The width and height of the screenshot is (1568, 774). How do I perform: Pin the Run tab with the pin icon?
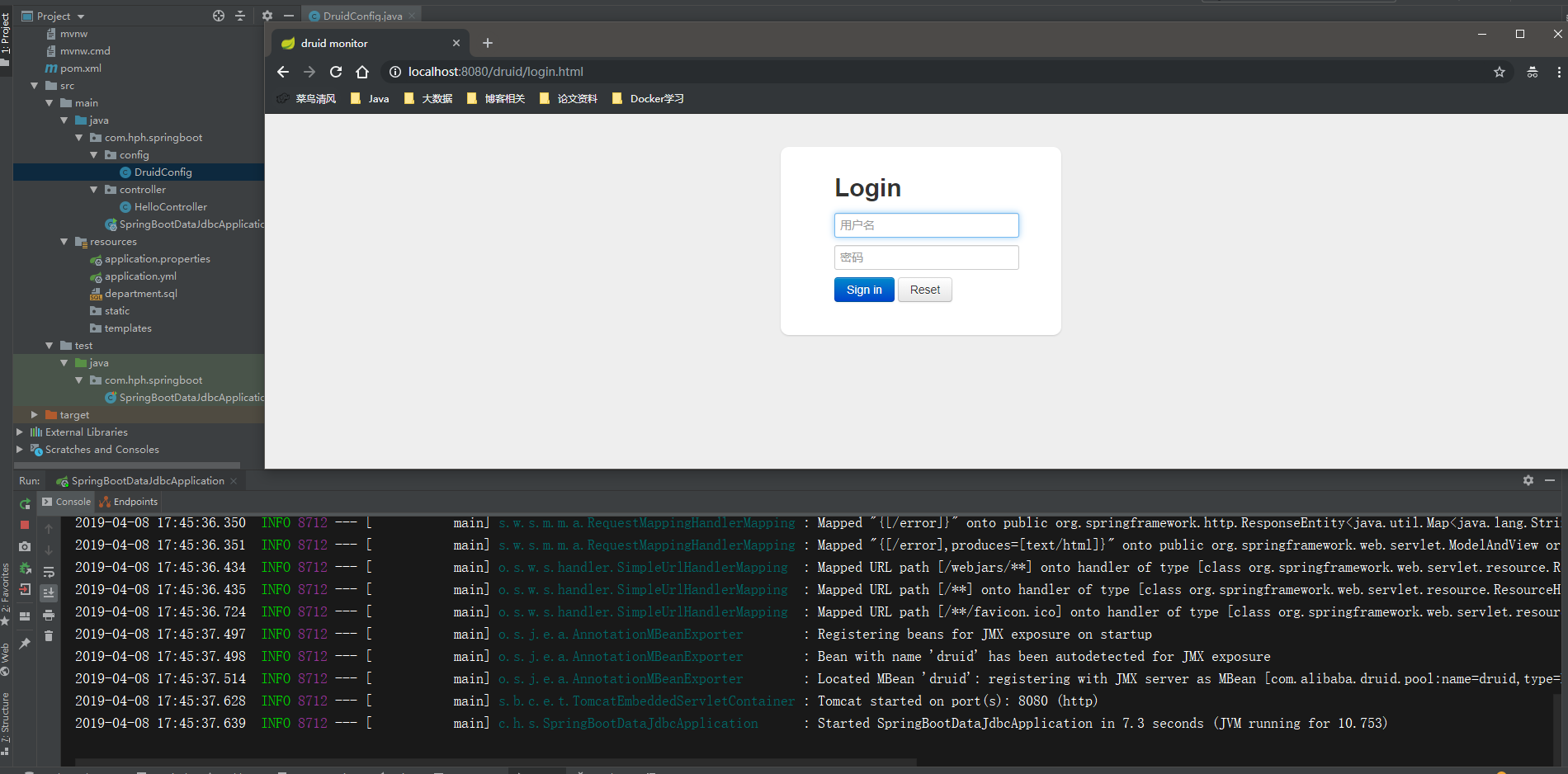pyautogui.click(x=25, y=643)
